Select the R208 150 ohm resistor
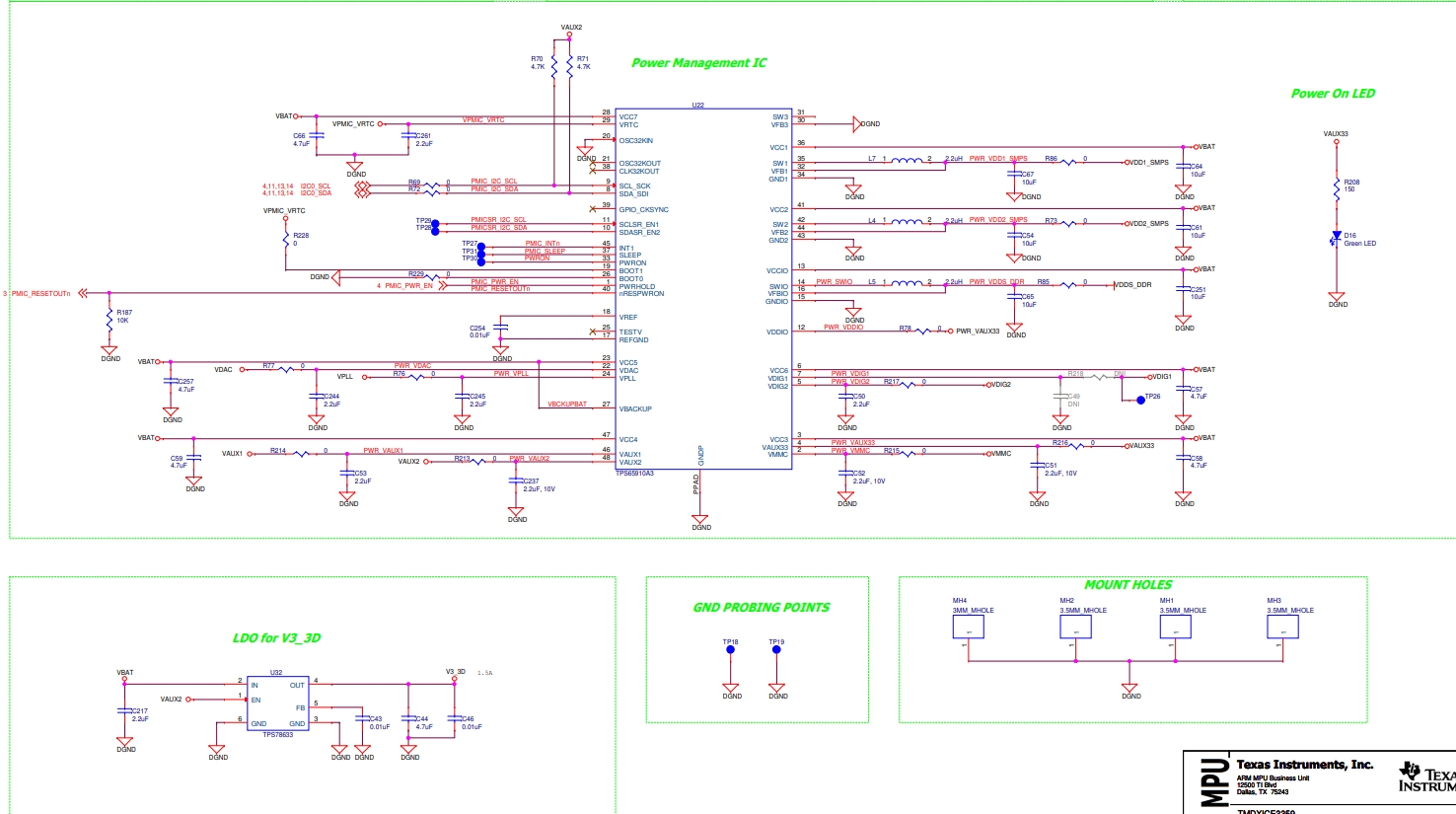This screenshot has height=814, width=1456. click(x=1337, y=186)
